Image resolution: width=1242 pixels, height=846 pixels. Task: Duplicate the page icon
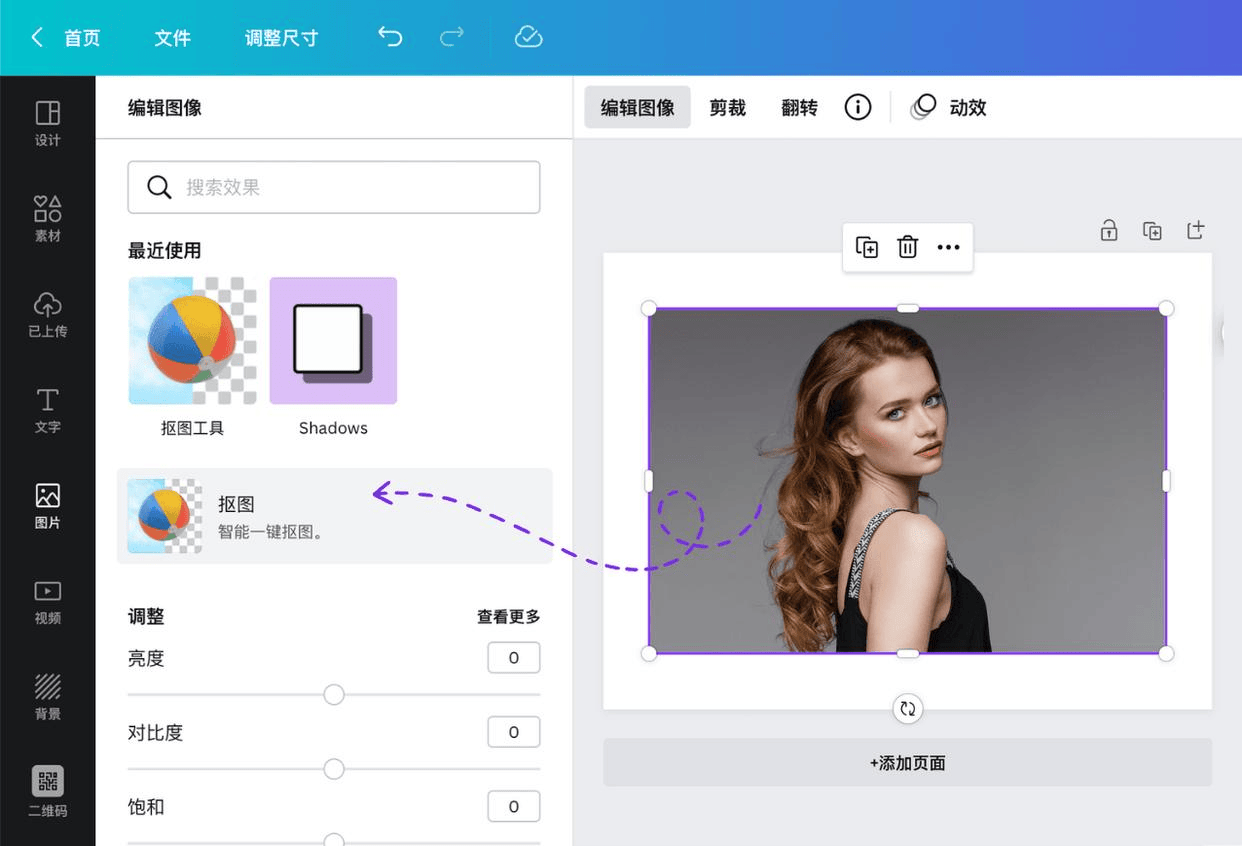pos(1152,230)
